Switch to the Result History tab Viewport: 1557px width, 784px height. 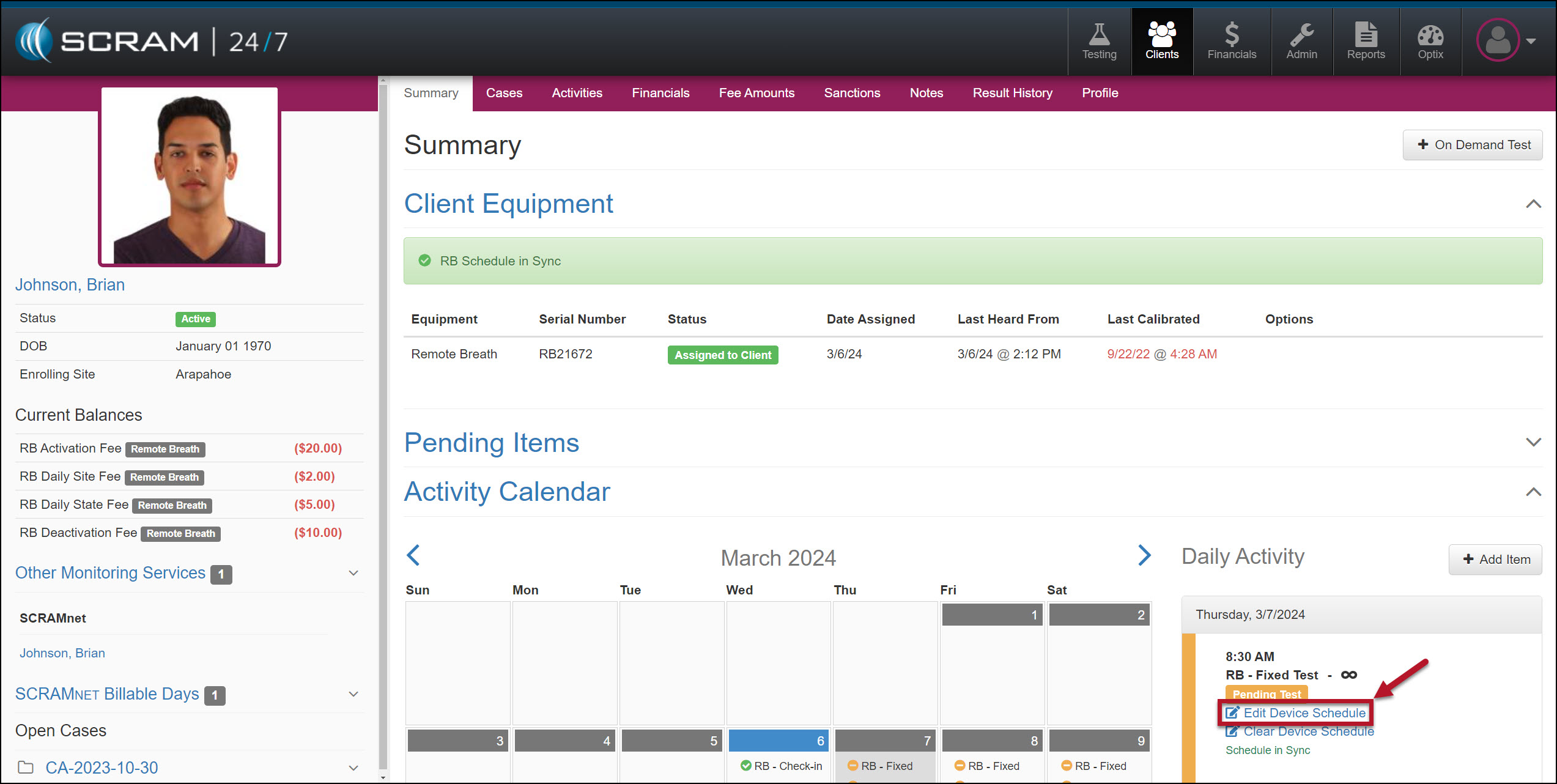point(1012,93)
